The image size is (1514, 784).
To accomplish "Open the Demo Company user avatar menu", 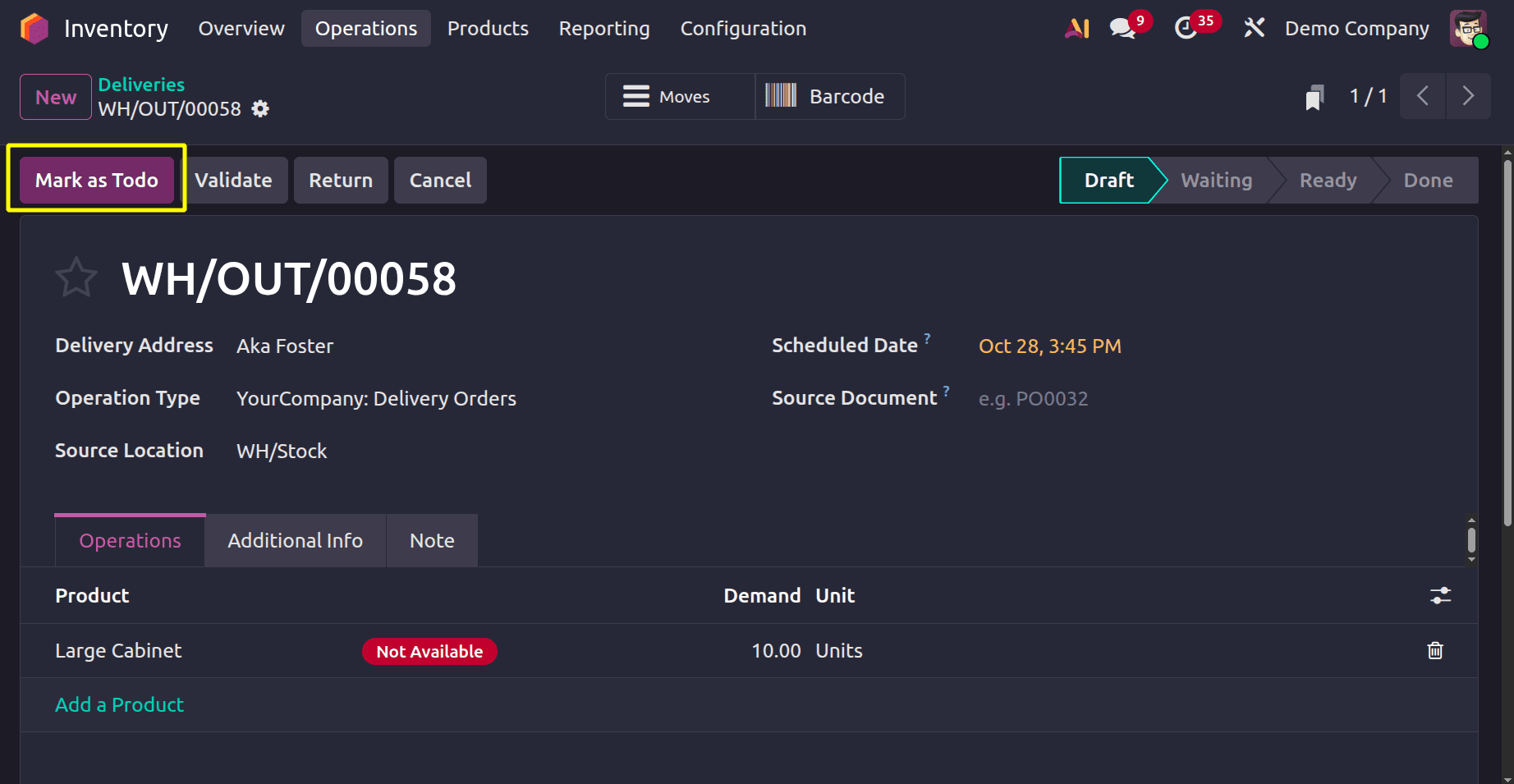I will coord(1470,27).
